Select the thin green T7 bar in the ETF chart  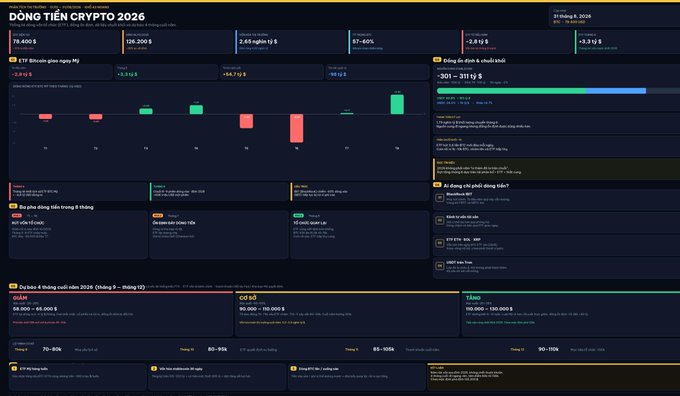coord(347,113)
